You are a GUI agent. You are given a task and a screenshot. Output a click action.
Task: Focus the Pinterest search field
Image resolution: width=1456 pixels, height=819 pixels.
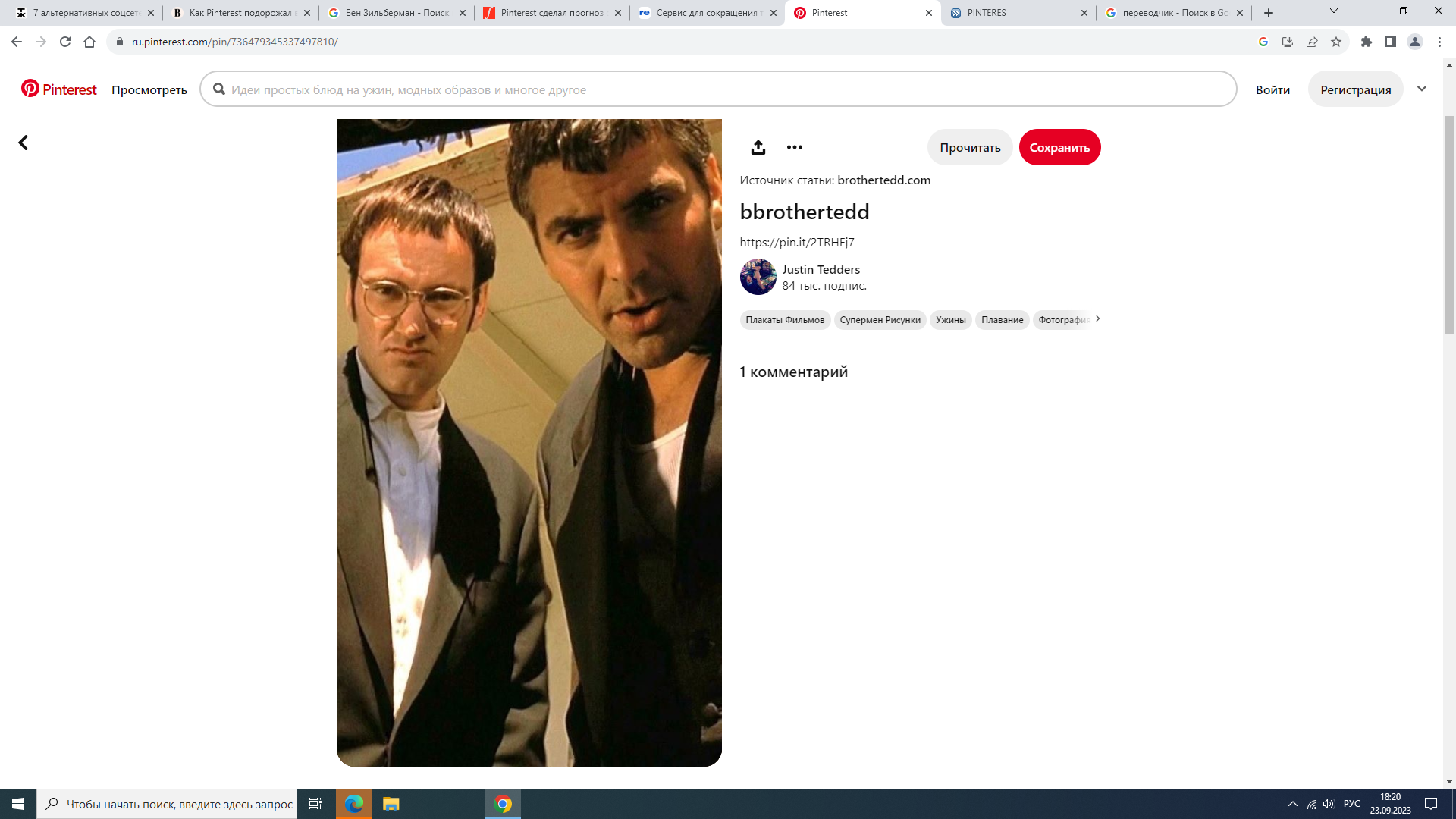[718, 89]
